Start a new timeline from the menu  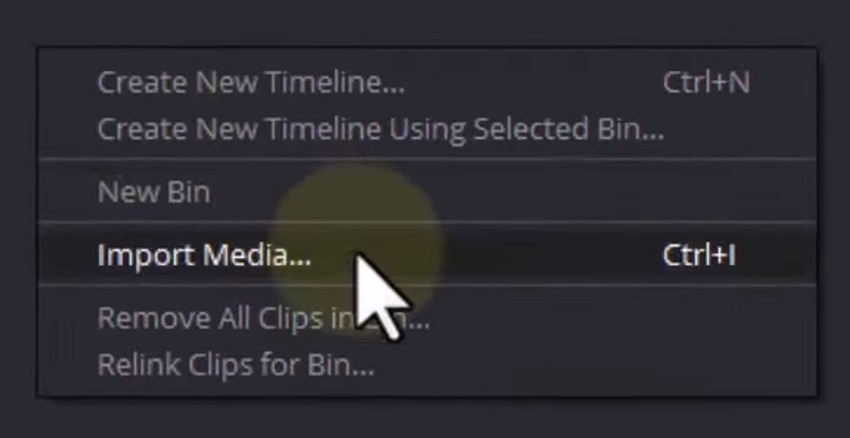click(x=427, y=82)
